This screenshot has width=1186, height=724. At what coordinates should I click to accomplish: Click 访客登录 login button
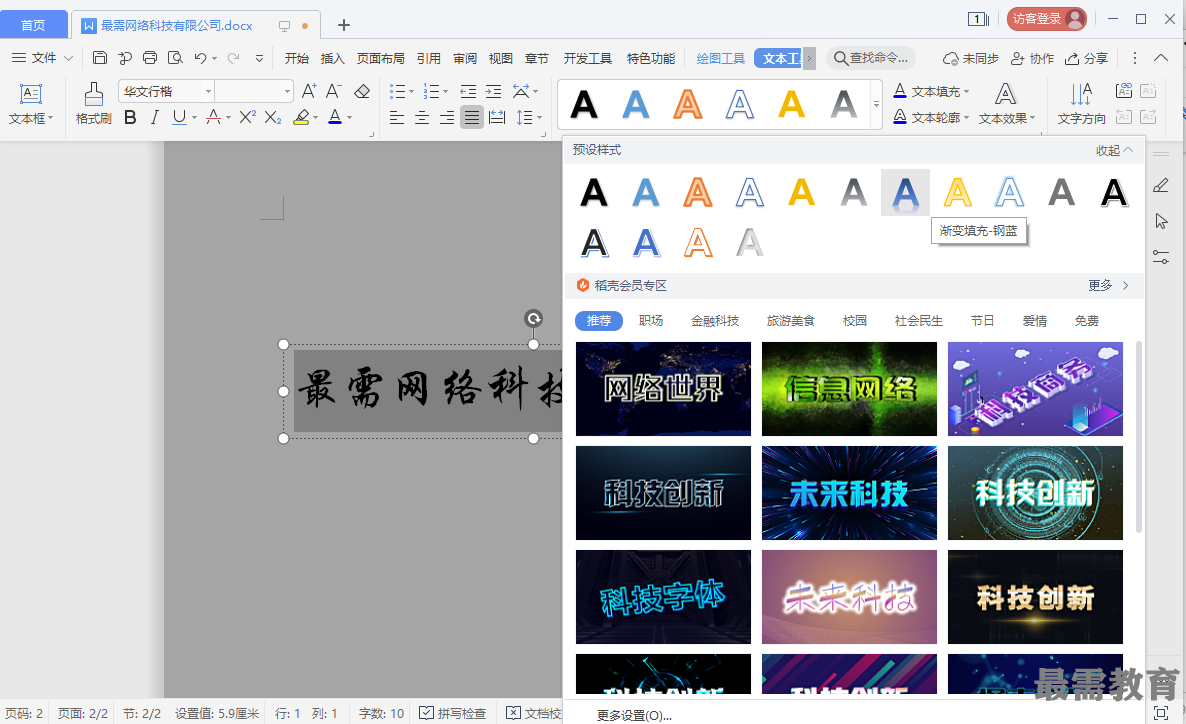coord(1047,19)
